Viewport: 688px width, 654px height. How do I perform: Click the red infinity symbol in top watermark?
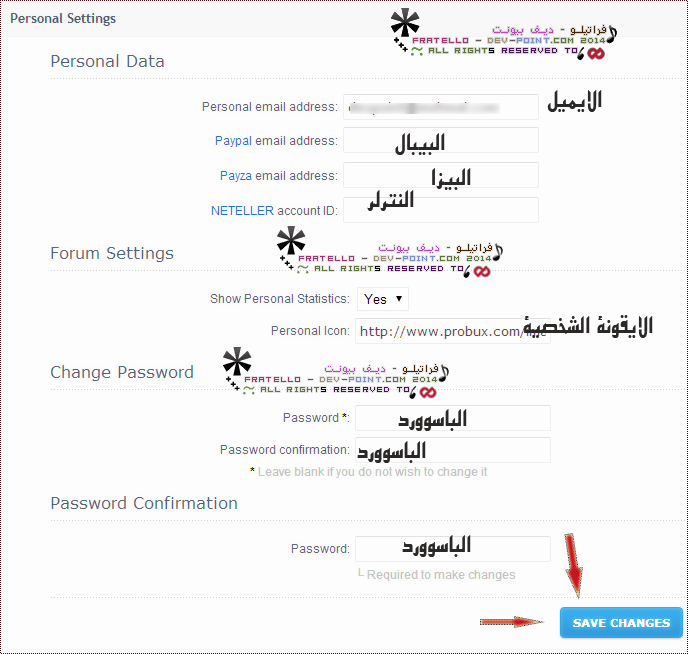(597, 52)
